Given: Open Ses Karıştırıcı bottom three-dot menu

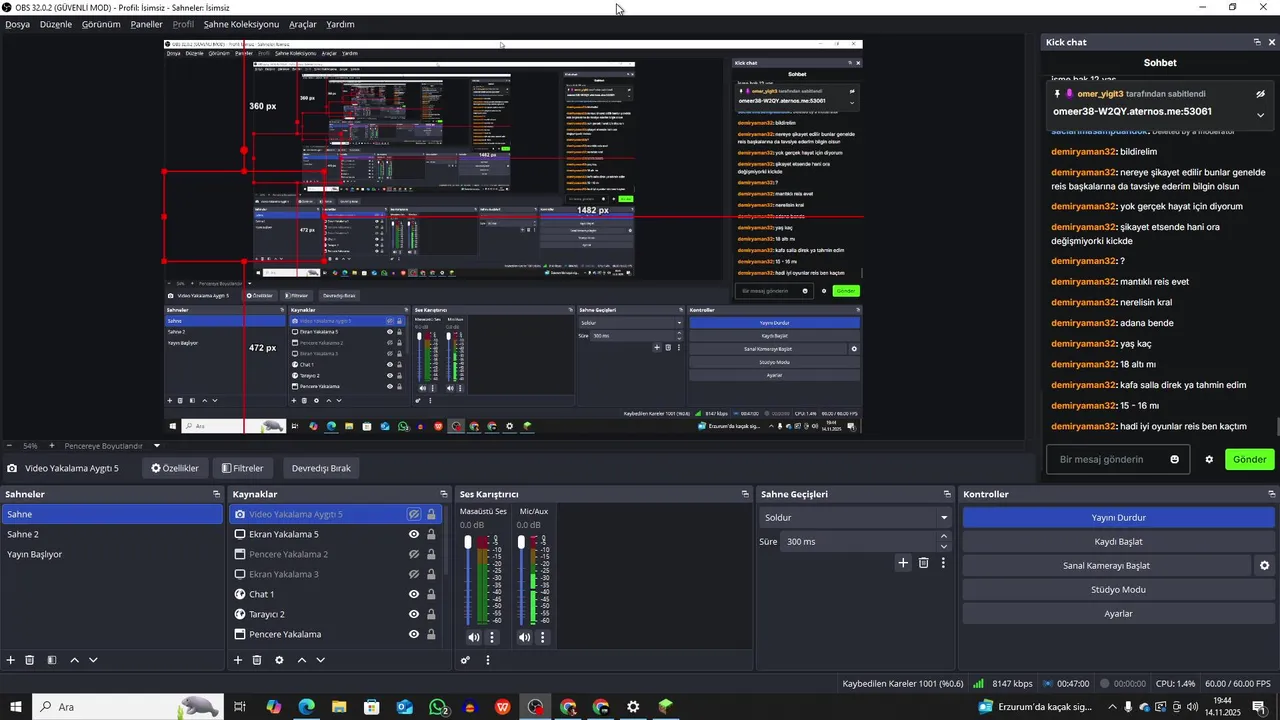Looking at the screenshot, I should tap(488, 660).
